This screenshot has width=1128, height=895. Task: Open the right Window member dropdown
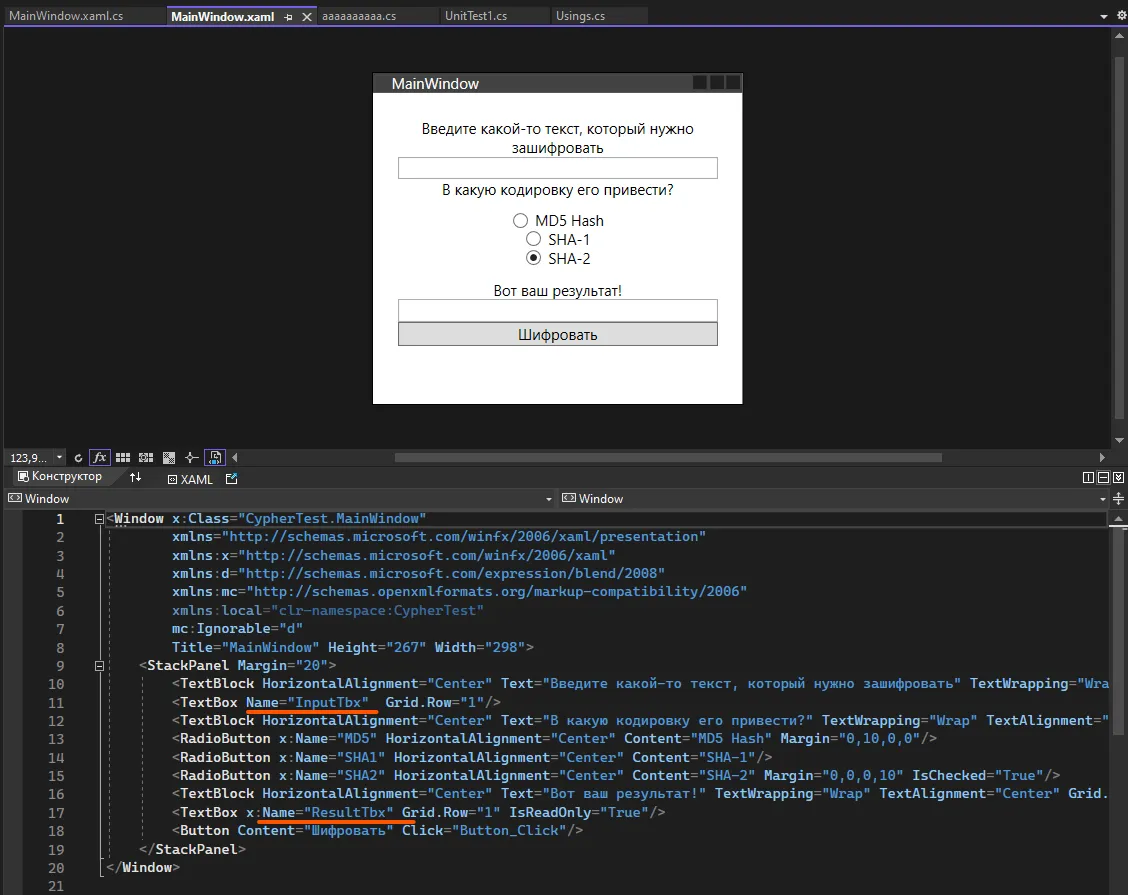[x=1103, y=499]
